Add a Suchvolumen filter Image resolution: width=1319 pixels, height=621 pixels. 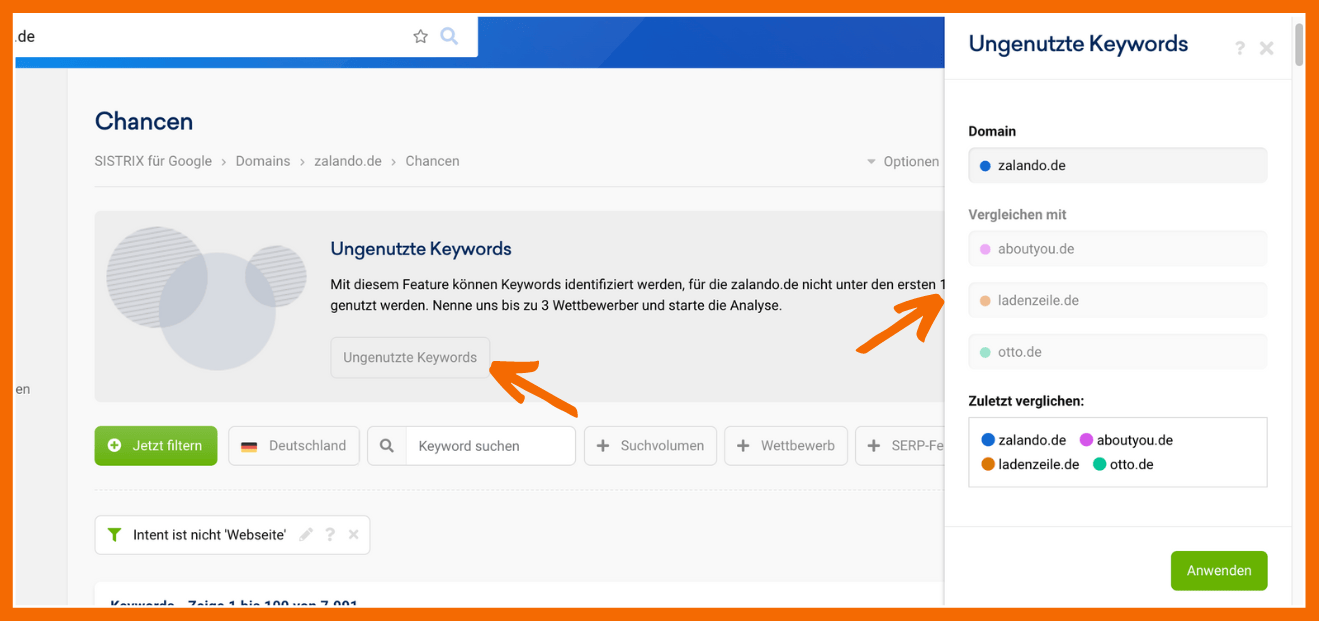point(650,446)
